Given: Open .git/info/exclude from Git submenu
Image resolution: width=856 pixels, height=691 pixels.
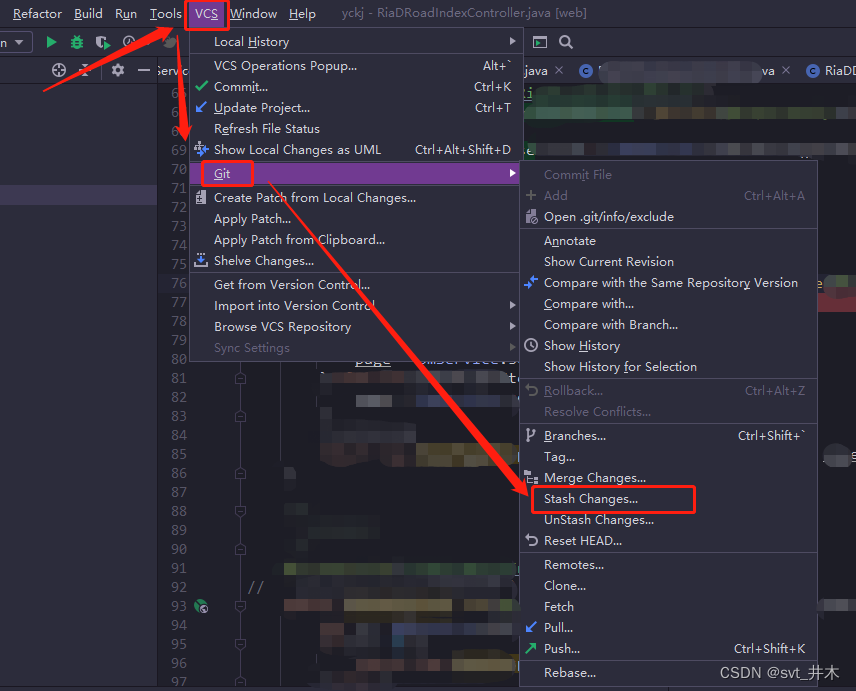Looking at the screenshot, I should (x=668, y=217).
